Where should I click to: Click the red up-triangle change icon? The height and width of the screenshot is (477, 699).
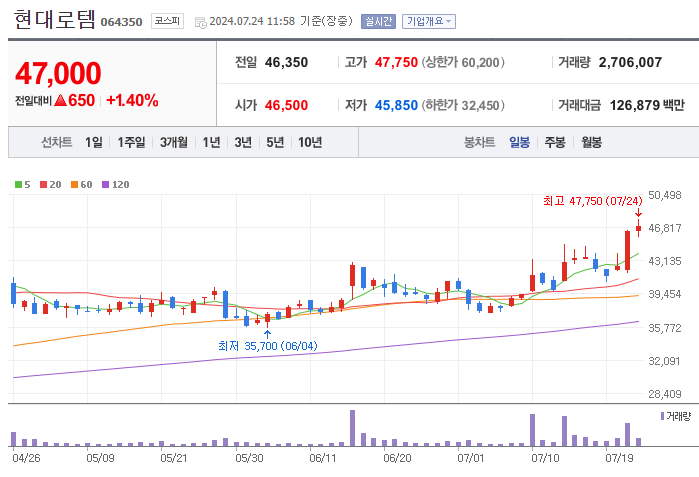[x=61, y=100]
